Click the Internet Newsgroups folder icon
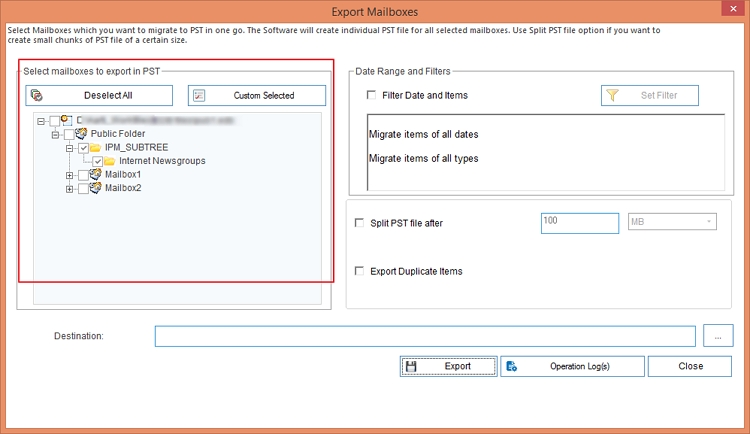This screenshot has width=750, height=434. (110, 161)
